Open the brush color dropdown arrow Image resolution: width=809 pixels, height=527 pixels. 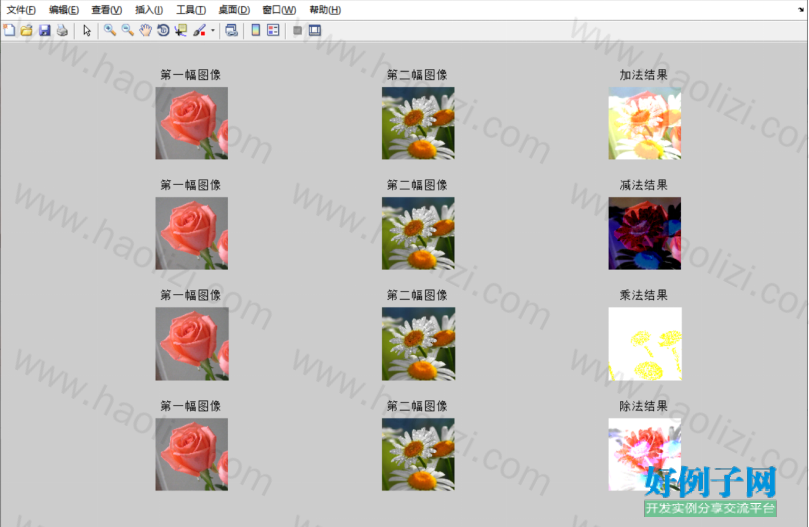(x=213, y=30)
